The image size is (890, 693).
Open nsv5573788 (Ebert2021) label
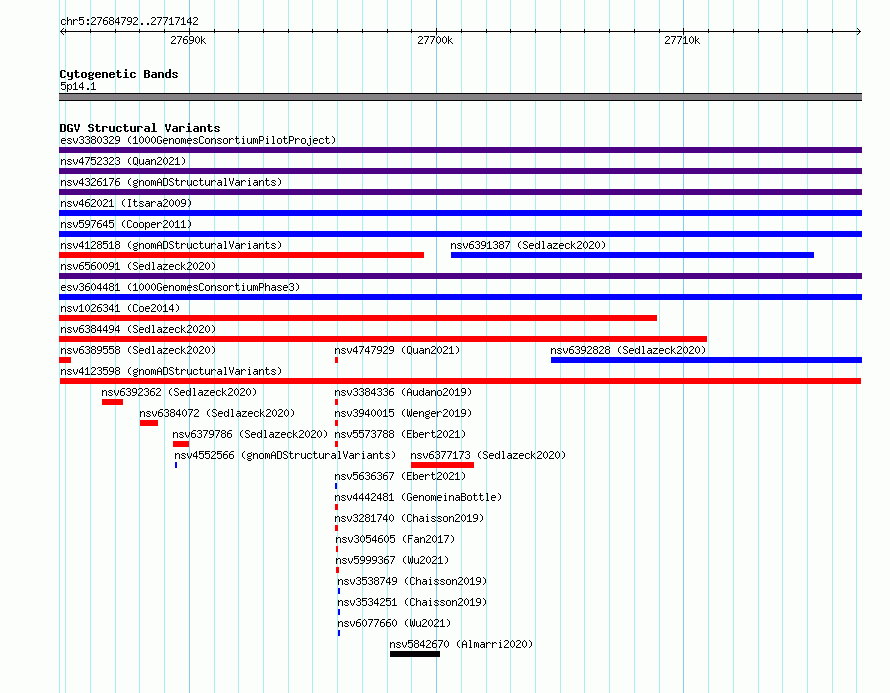point(400,434)
